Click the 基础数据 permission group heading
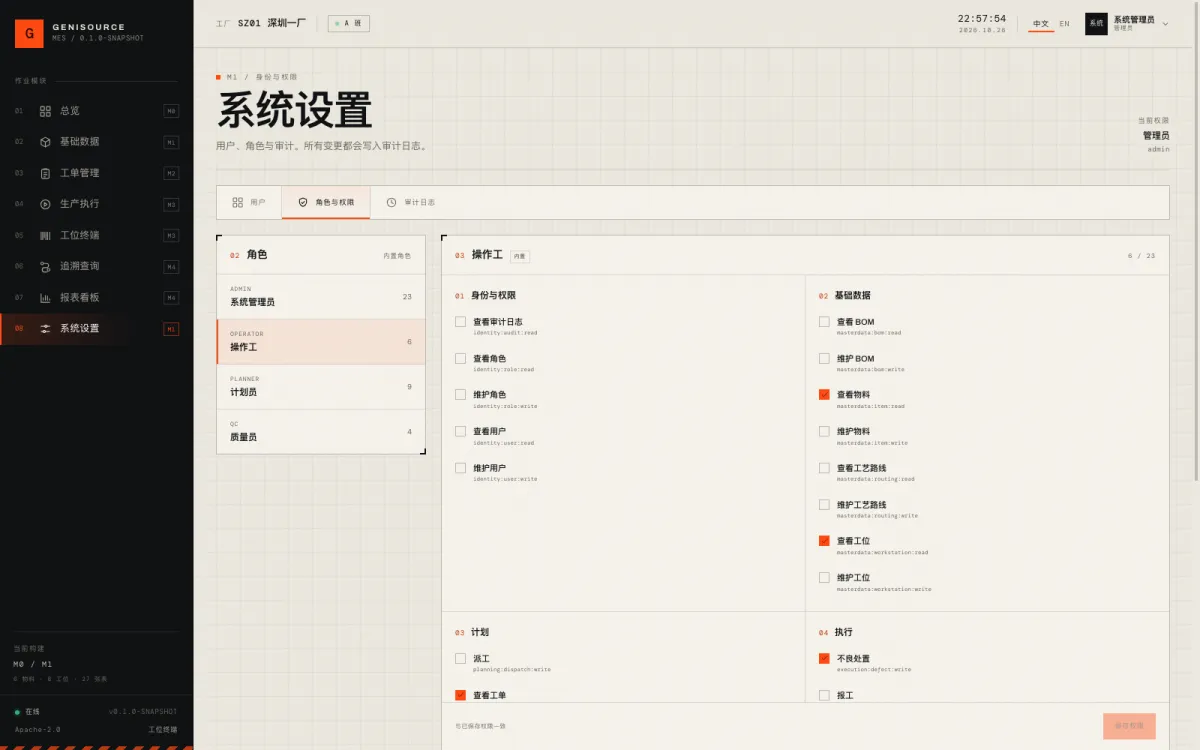The width and height of the screenshot is (1200, 750). pos(852,296)
